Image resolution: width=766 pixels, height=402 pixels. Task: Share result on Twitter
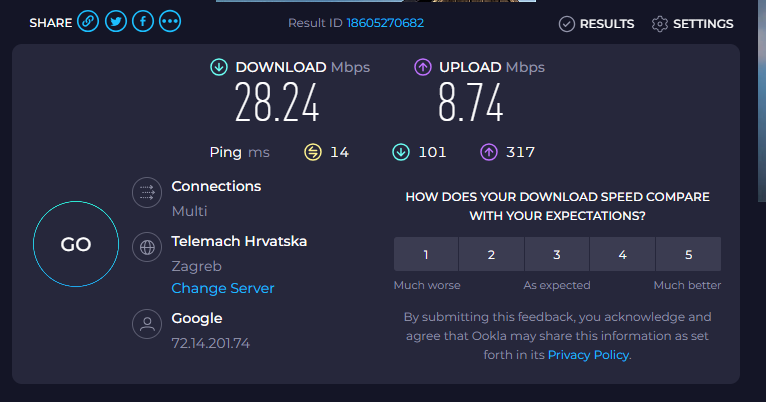point(116,21)
